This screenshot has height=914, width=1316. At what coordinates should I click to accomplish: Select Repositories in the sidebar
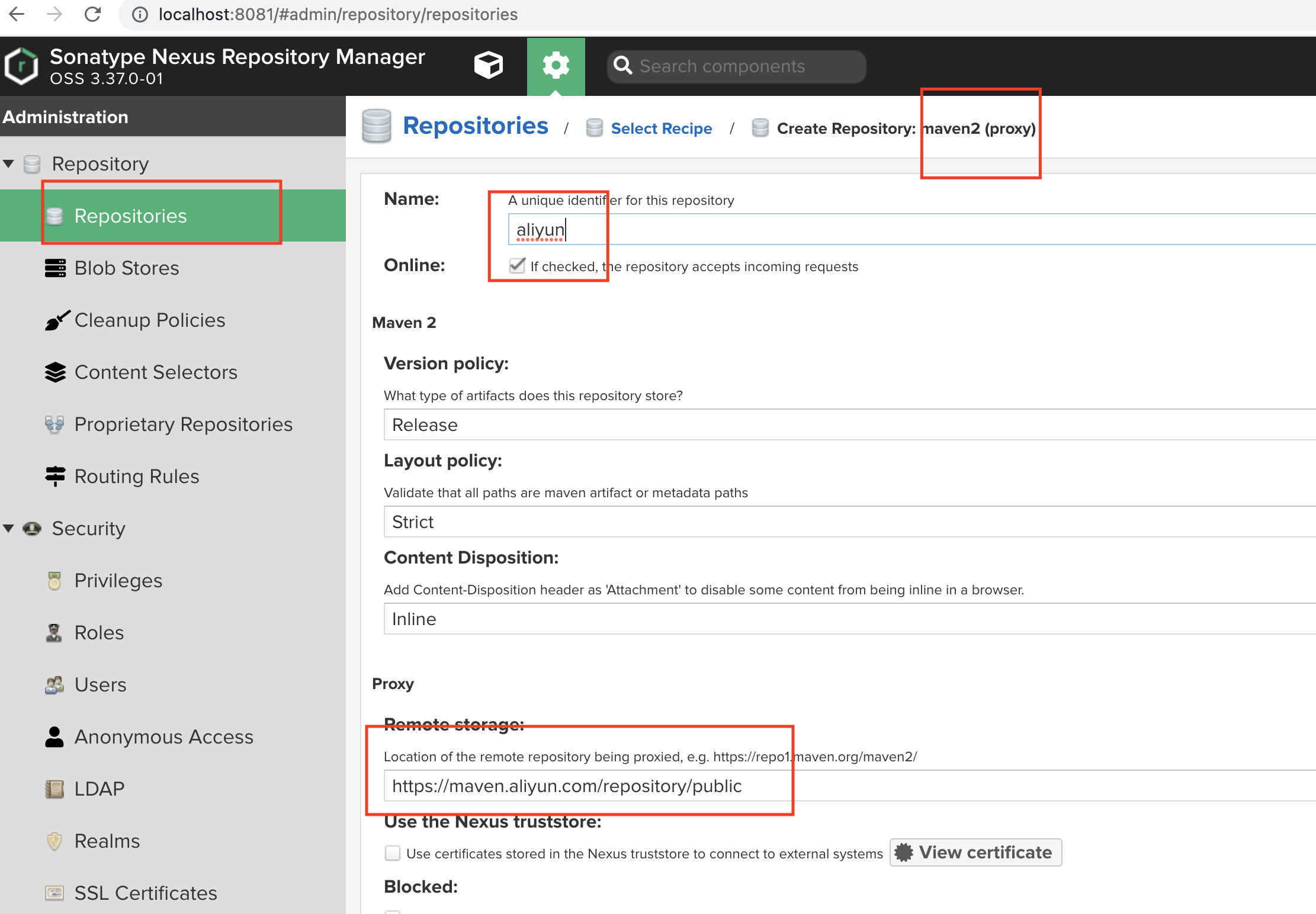pyautogui.click(x=173, y=215)
